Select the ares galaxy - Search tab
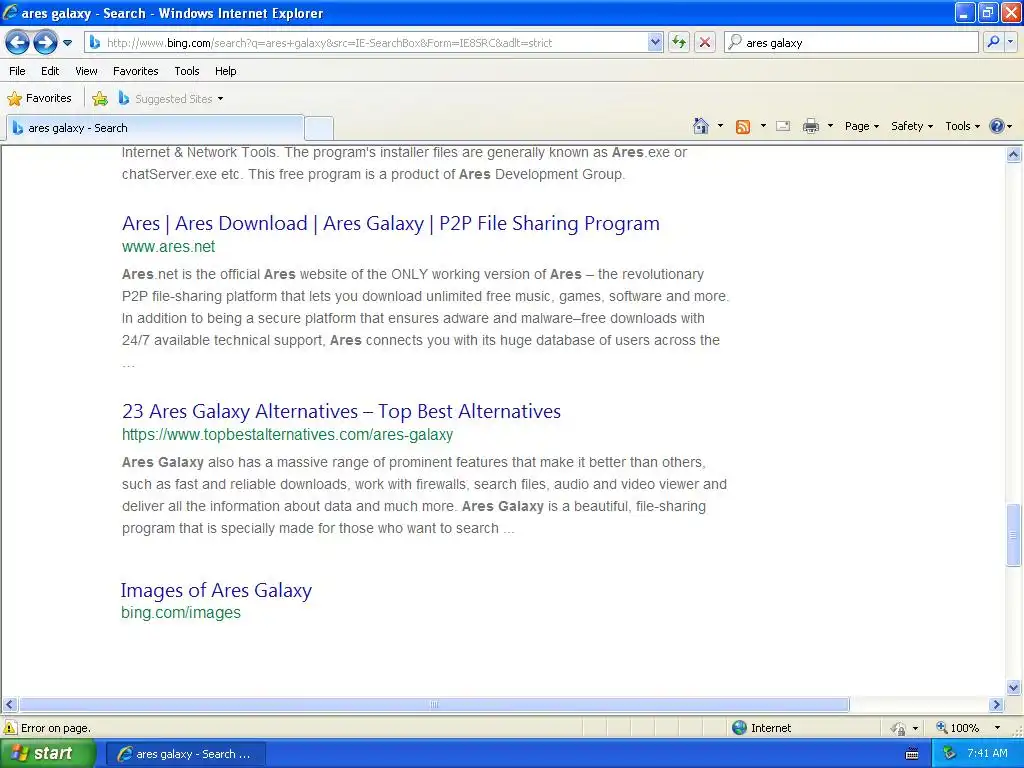 [155, 128]
